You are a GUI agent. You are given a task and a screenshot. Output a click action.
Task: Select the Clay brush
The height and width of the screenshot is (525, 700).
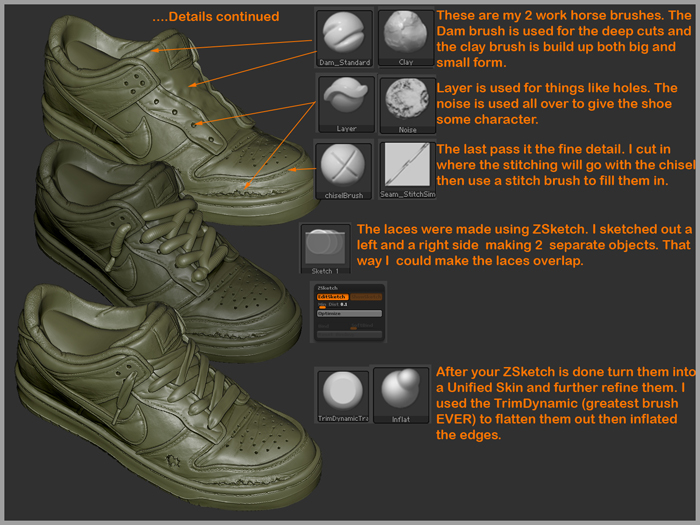[x=406, y=38]
